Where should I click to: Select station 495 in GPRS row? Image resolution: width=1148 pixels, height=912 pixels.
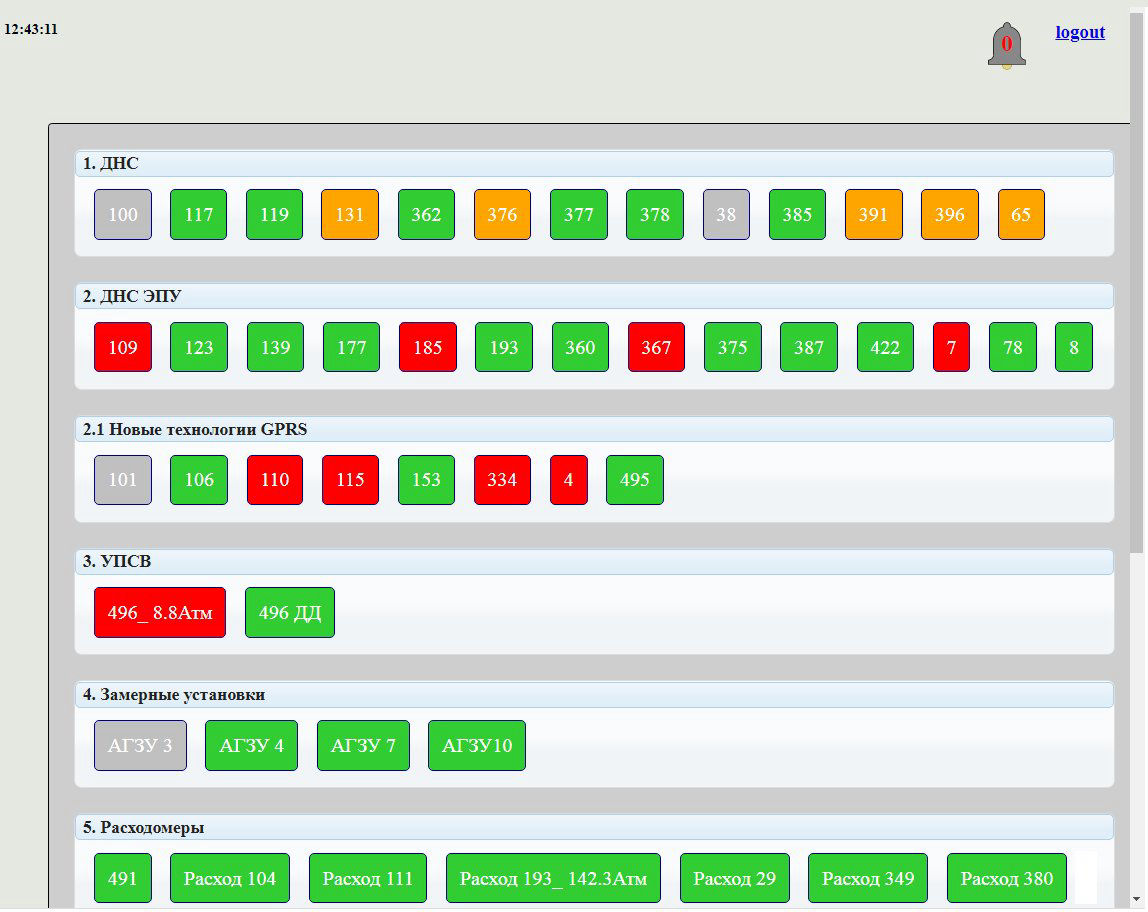634,480
